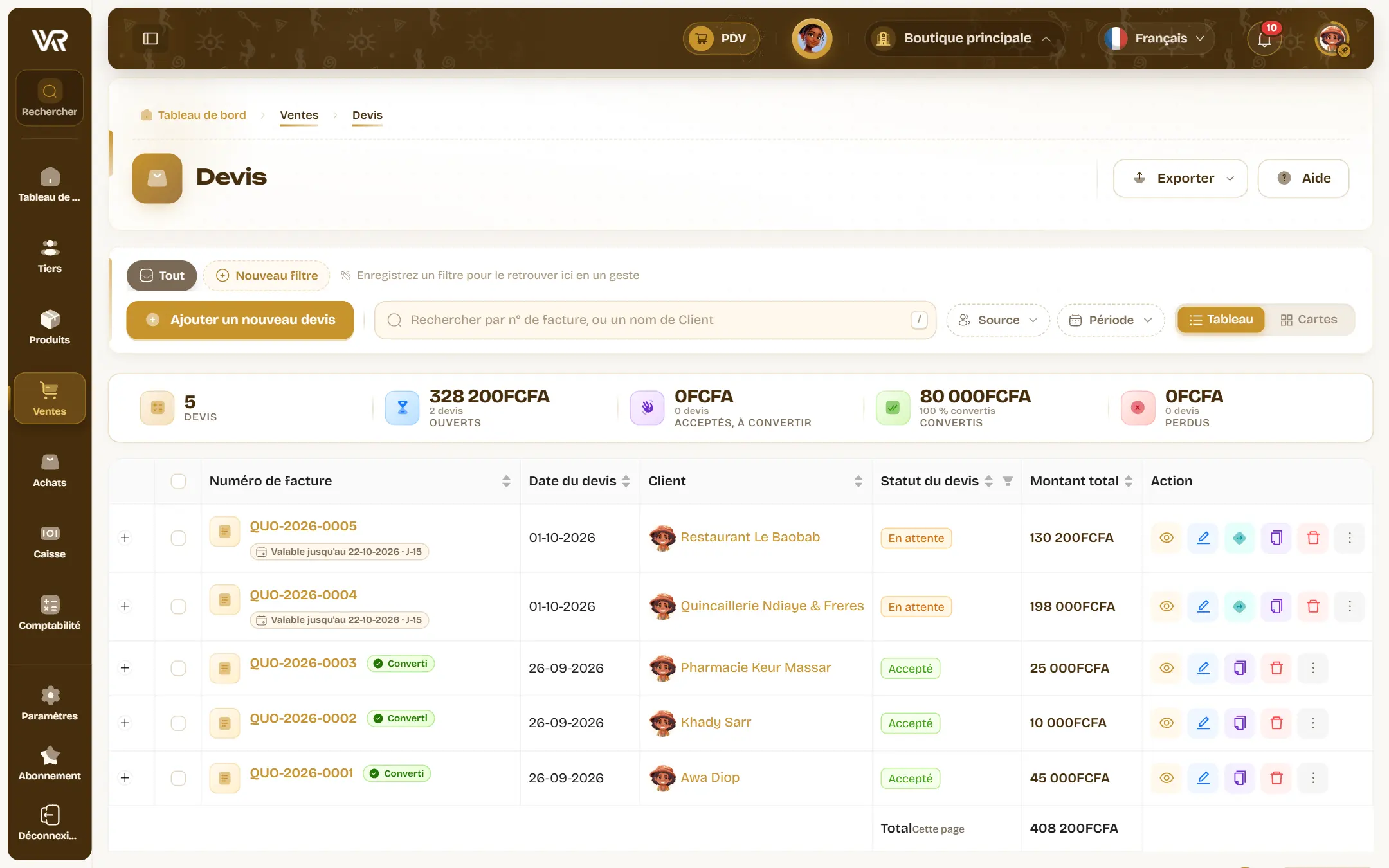Open client Restaurant Le Baobab link
This screenshot has width=1389, height=868.
pyautogui.click(x=750, y=537)
